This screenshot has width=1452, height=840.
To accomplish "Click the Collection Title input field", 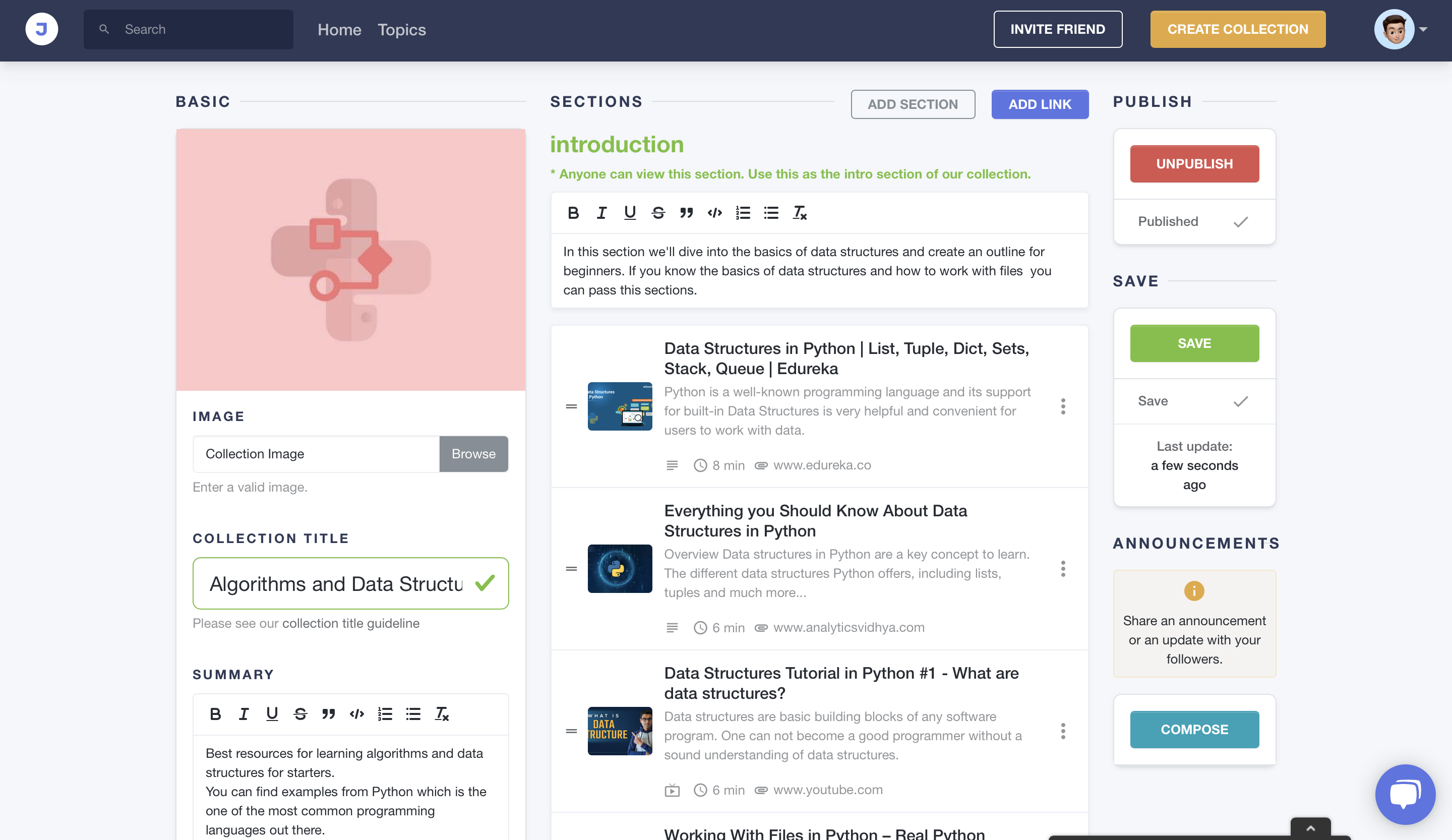I will [x=335, y=584].
